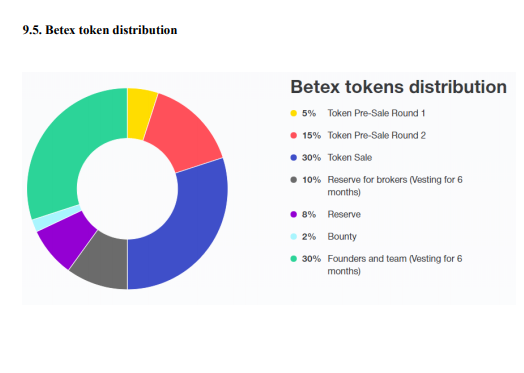Click the blue Token Sale legend dot
This screenshot has width=524, height=373.
tap(293, 157)
